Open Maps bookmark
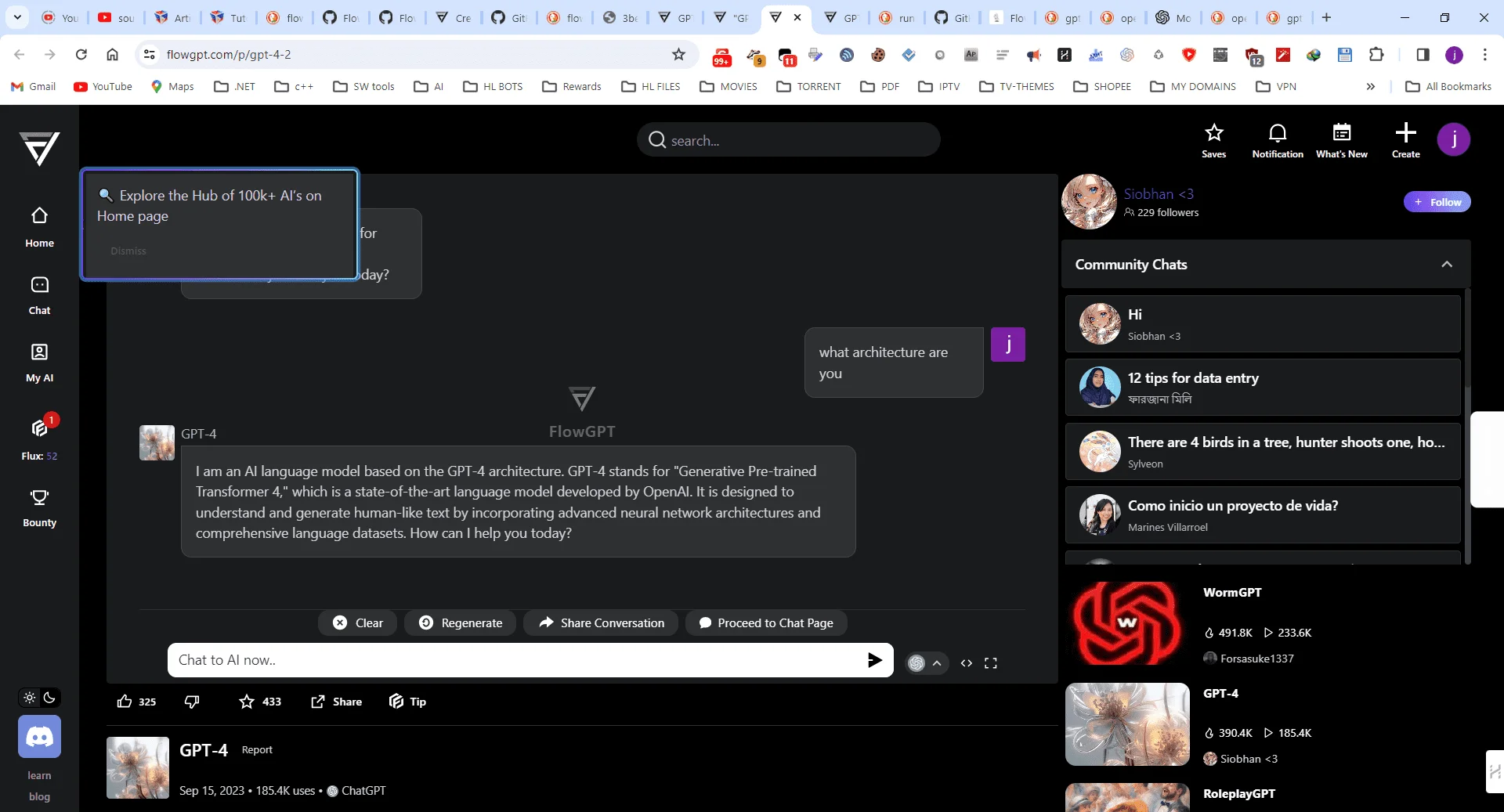 click(172, 87)
